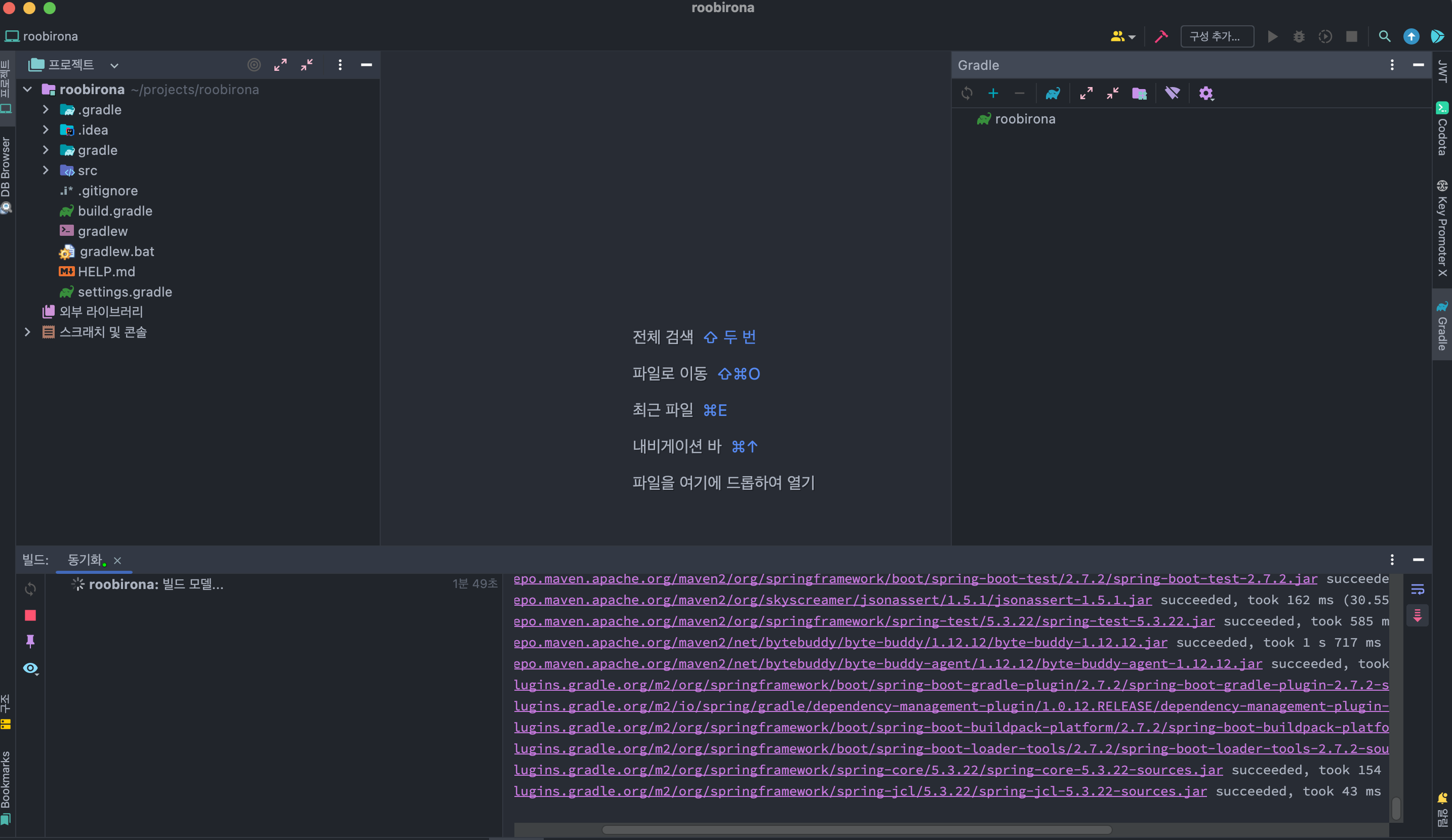
Task: Stop the running build with red square
Action: coord(30,615)
